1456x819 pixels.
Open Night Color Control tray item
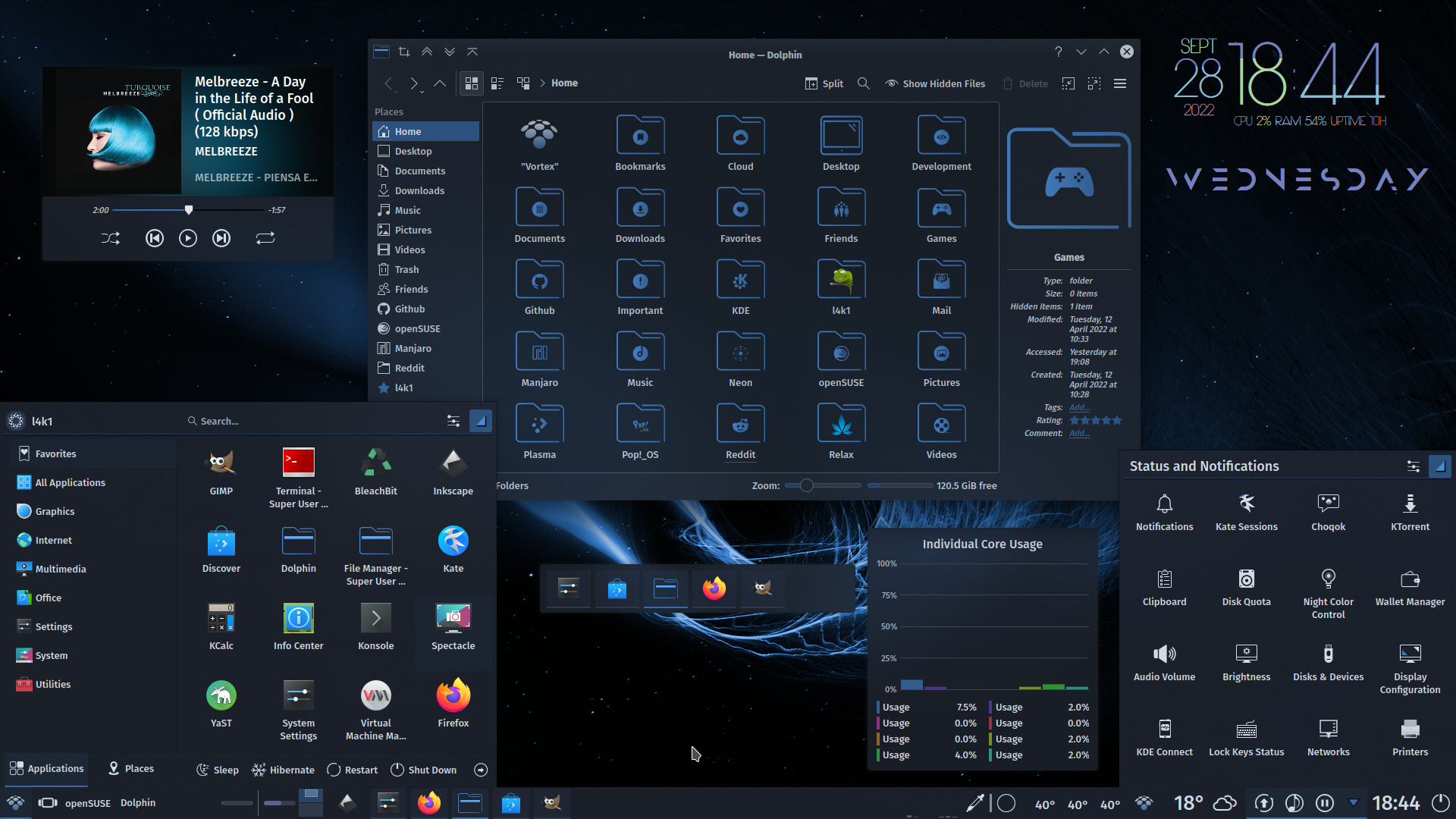(x=1328, y=593)
